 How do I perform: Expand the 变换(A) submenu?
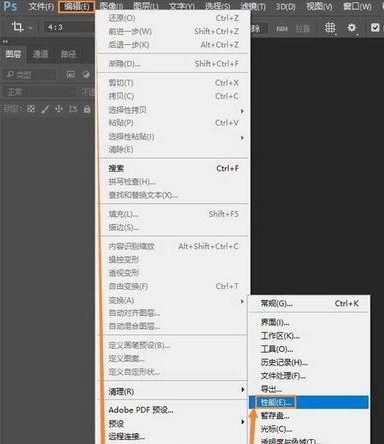pos(173,300)
